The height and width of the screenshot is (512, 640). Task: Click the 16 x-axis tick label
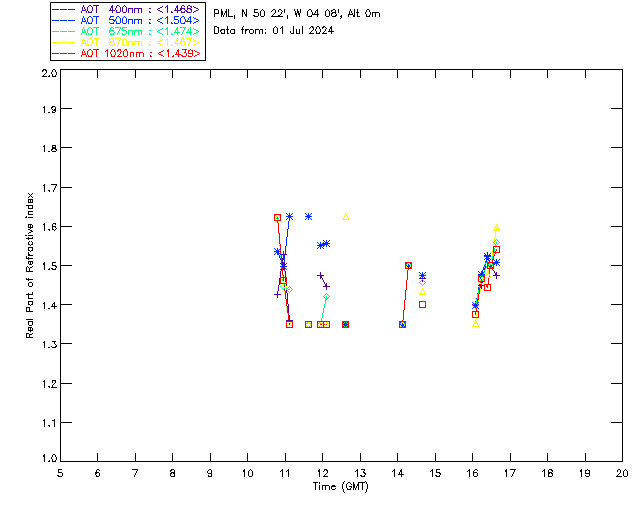pos(473,473)
